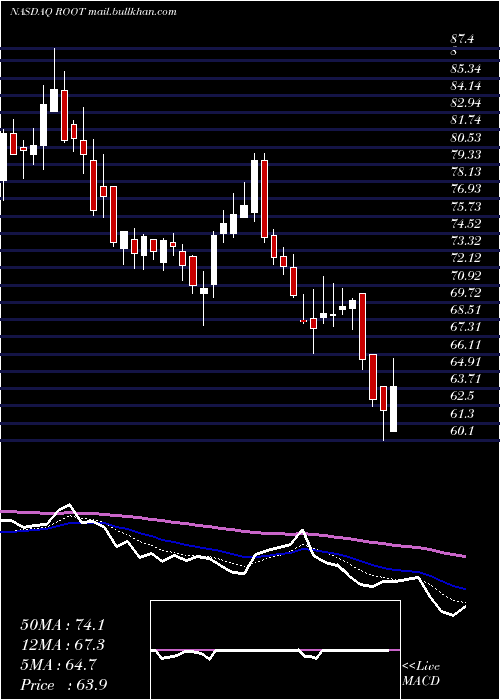The image size is (500, 700).
Task: Open the MACD inset chart panel
Action: [x=275, y=650]
